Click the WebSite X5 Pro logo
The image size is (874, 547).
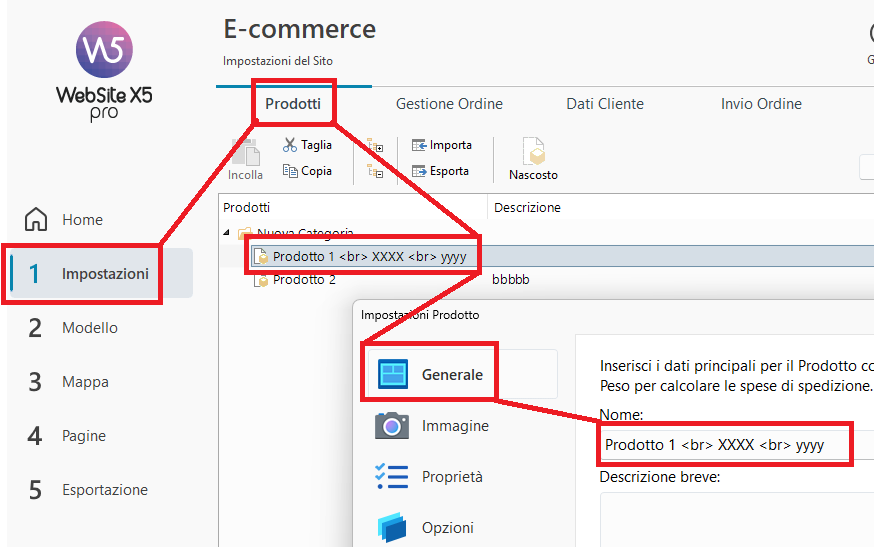tap(104, 70)
